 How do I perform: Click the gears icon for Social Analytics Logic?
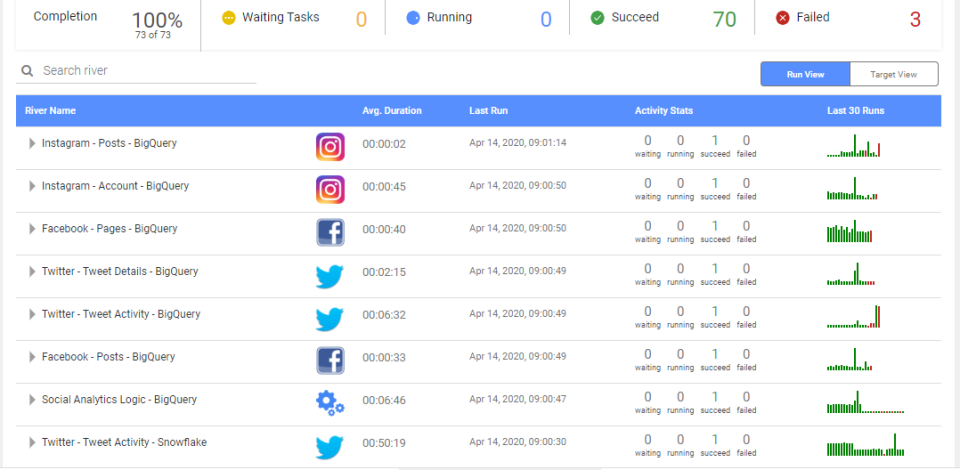[x=330, y=403]
